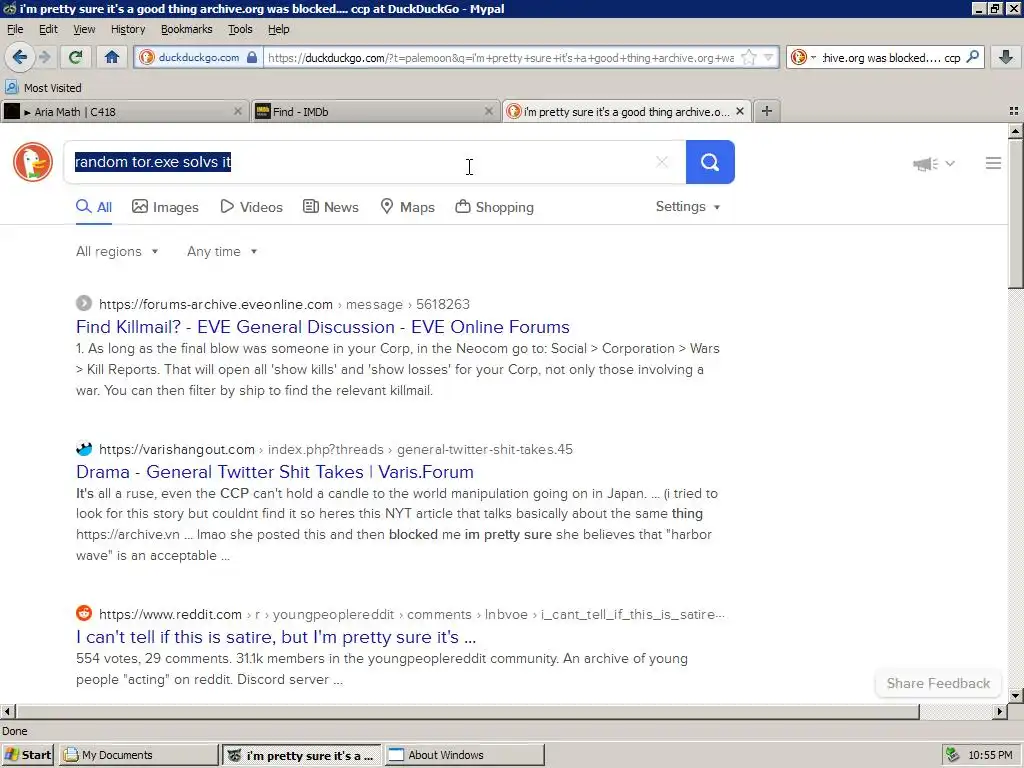Click the vertical scrollbar down arrow
The width and height of the screenshot is (1024, 768).
[1016, 696]
